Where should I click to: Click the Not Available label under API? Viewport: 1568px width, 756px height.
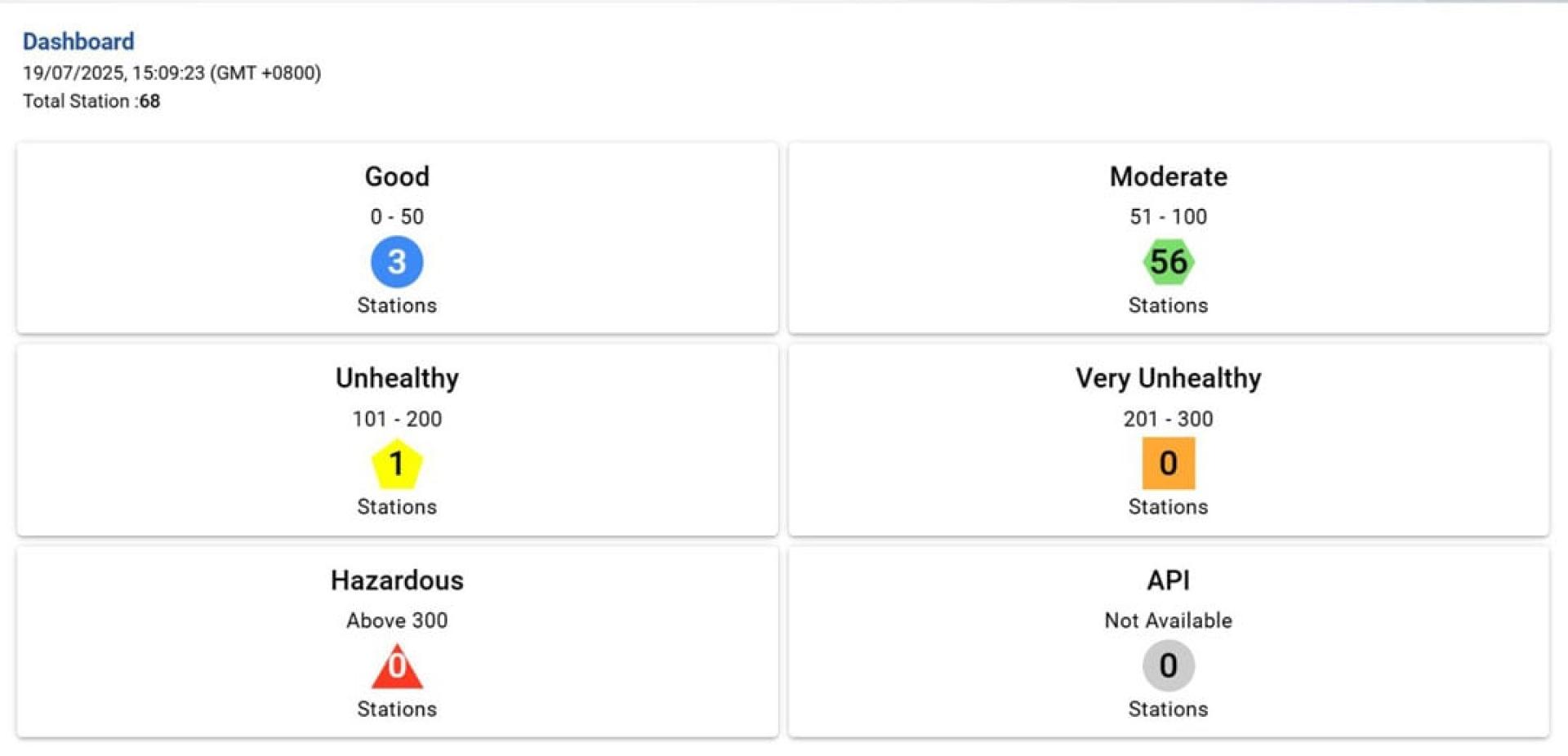1168,620
